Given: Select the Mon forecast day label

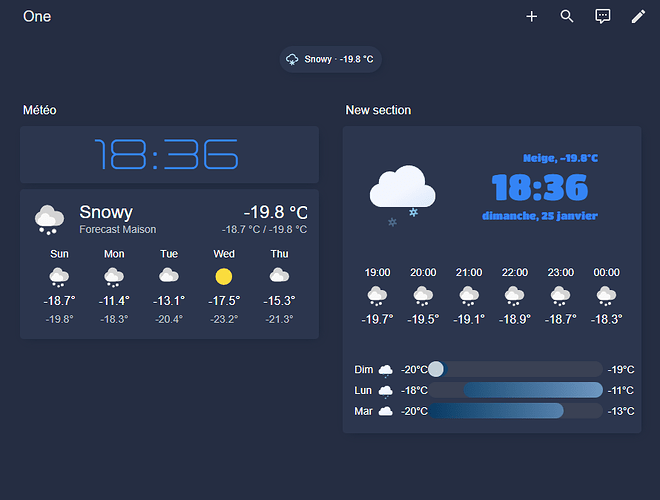Looking at the screenshot, I should point(114,254).
